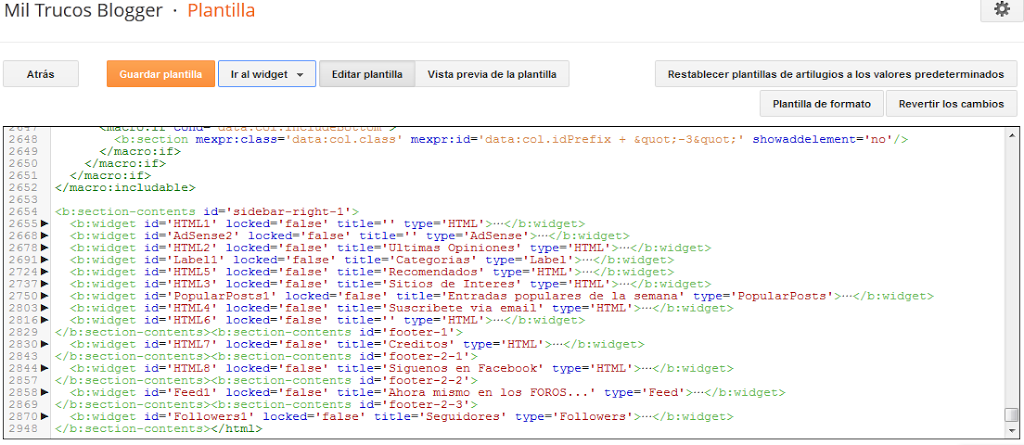Expand the HTML1 widget code fold arrow
This screenshot has height=445, width=1024.
[x=44, y=224]
